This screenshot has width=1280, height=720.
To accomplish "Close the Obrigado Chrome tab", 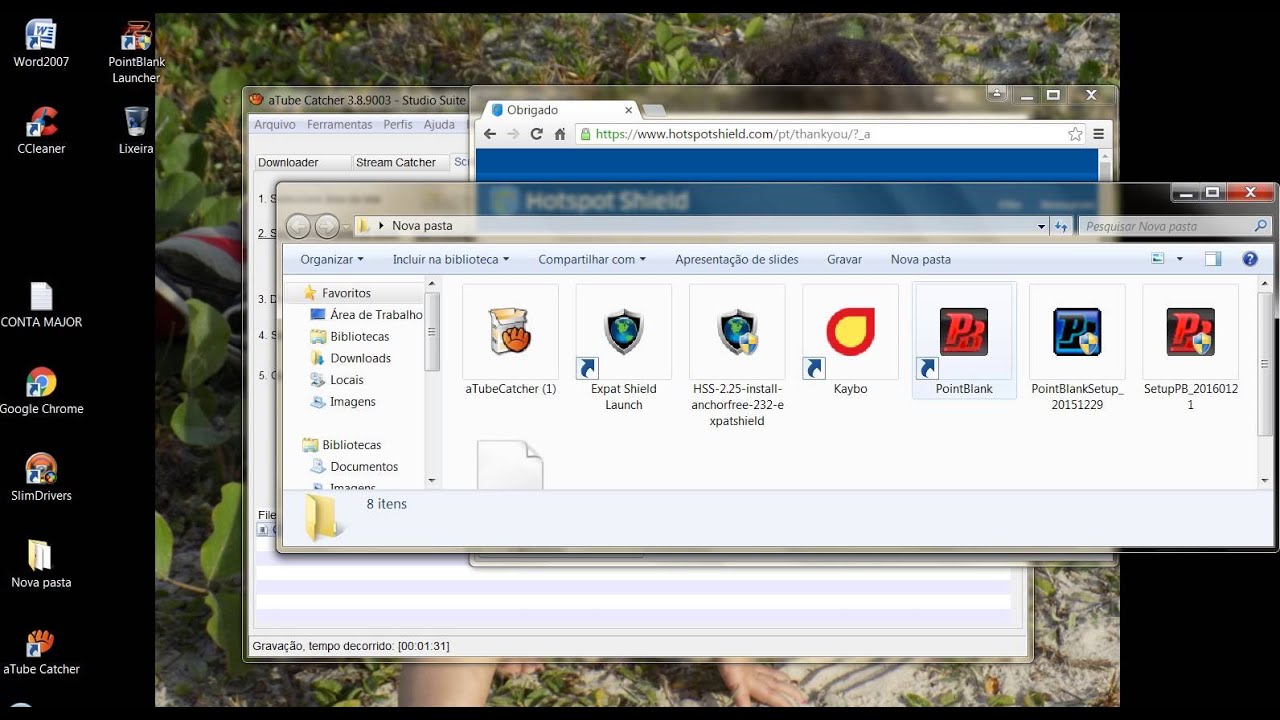I will pyautogui.click(x=629, y=110).
